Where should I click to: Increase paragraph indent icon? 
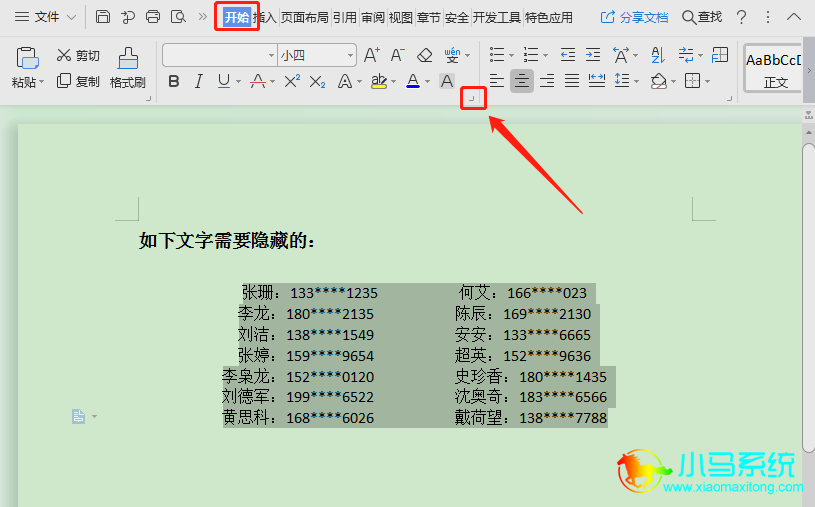(x=593, y=55)
